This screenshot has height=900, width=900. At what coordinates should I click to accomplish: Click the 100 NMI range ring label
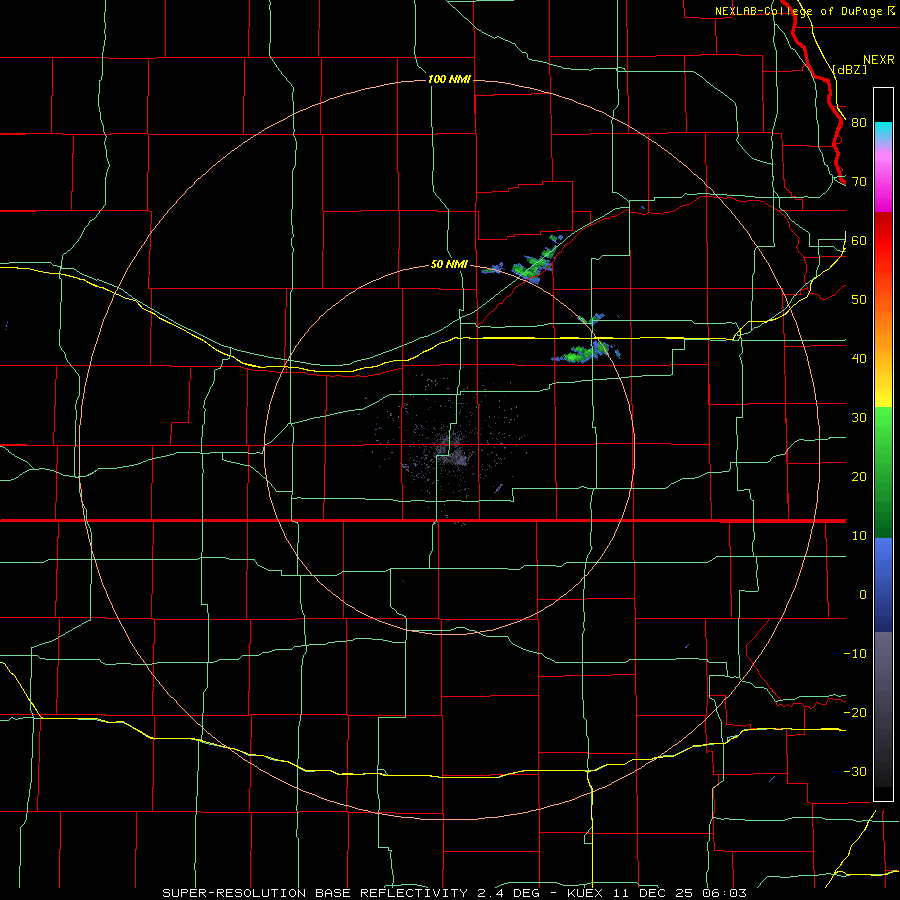449,79
